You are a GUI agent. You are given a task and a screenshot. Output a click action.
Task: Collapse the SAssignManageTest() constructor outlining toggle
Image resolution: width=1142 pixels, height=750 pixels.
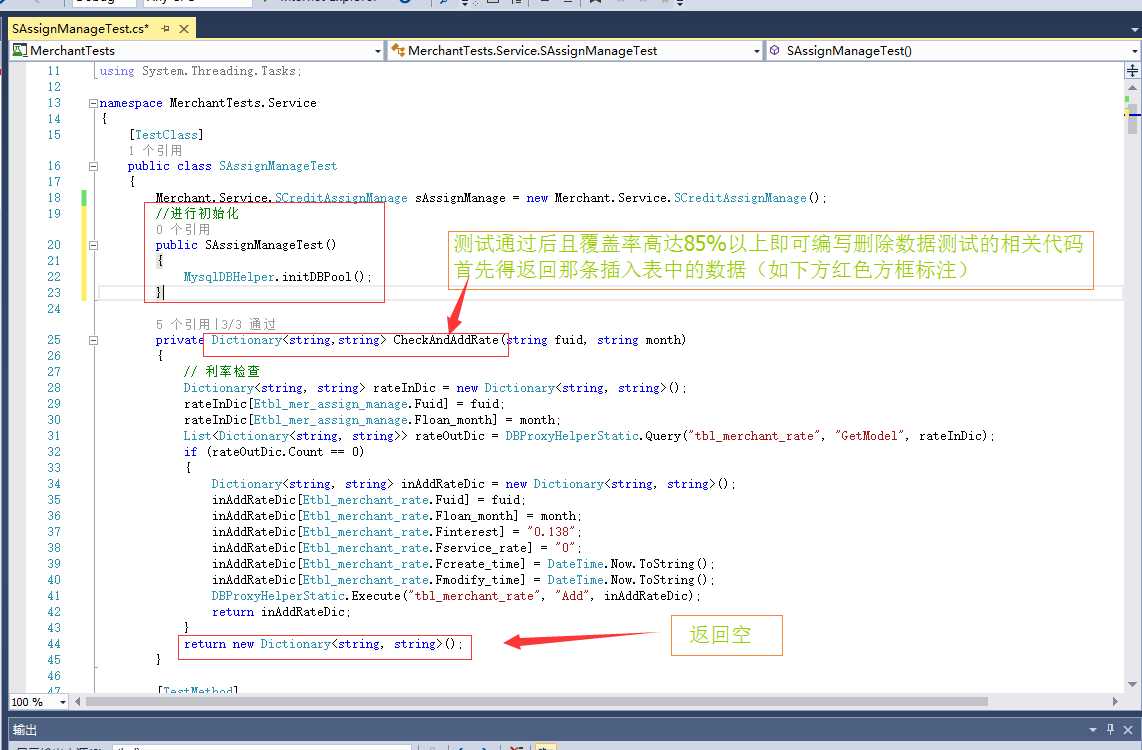click(x=93, y=245)
